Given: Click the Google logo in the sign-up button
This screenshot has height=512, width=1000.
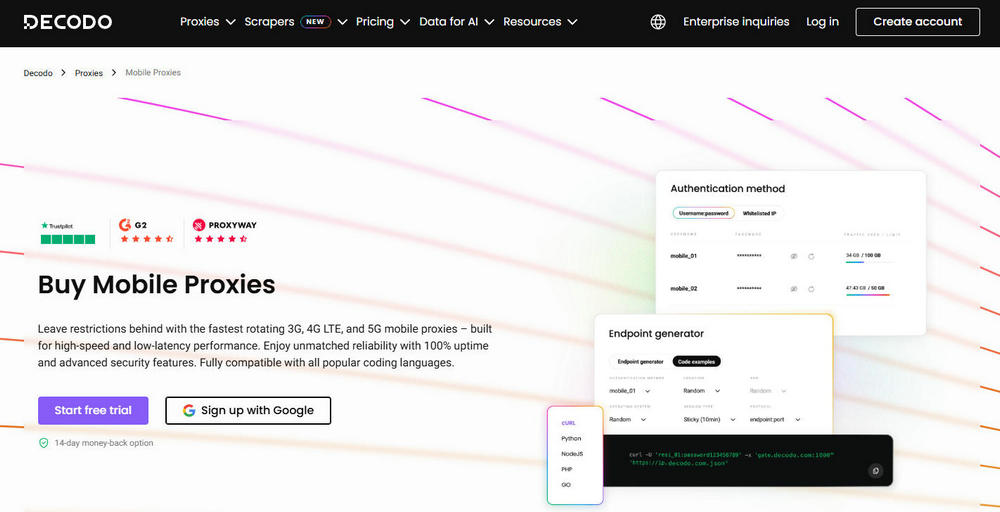Looking at the screenshot, I should 189,411.
